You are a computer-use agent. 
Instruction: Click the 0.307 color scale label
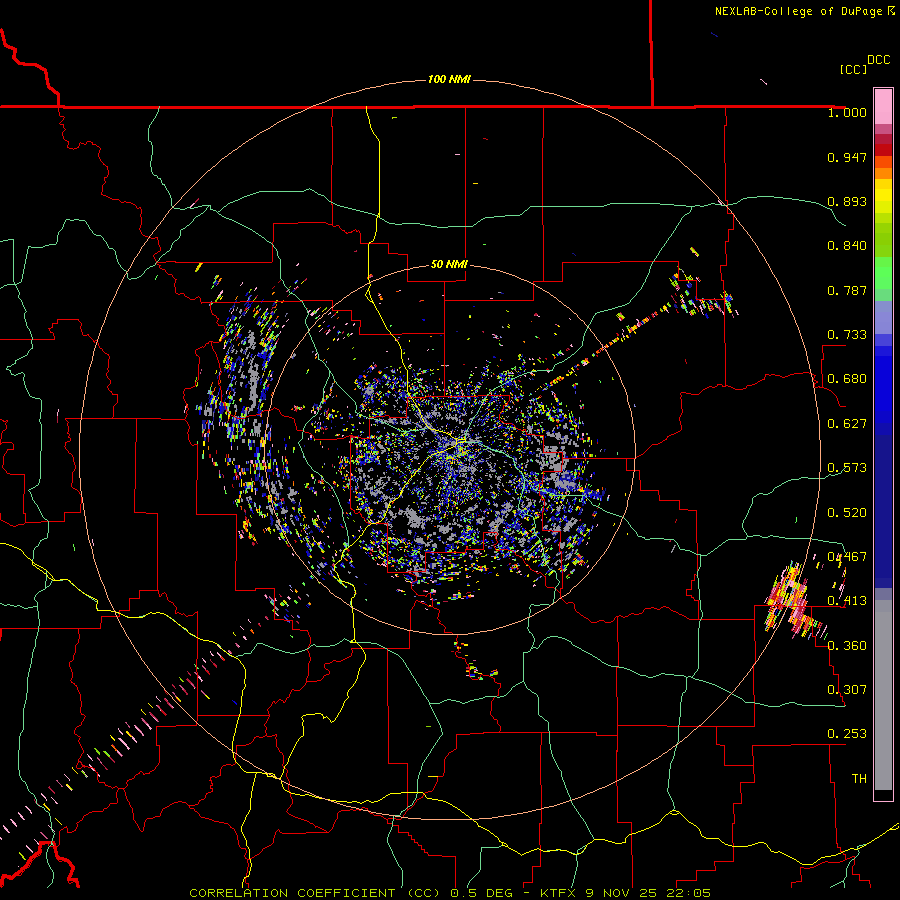click(847, 690)
